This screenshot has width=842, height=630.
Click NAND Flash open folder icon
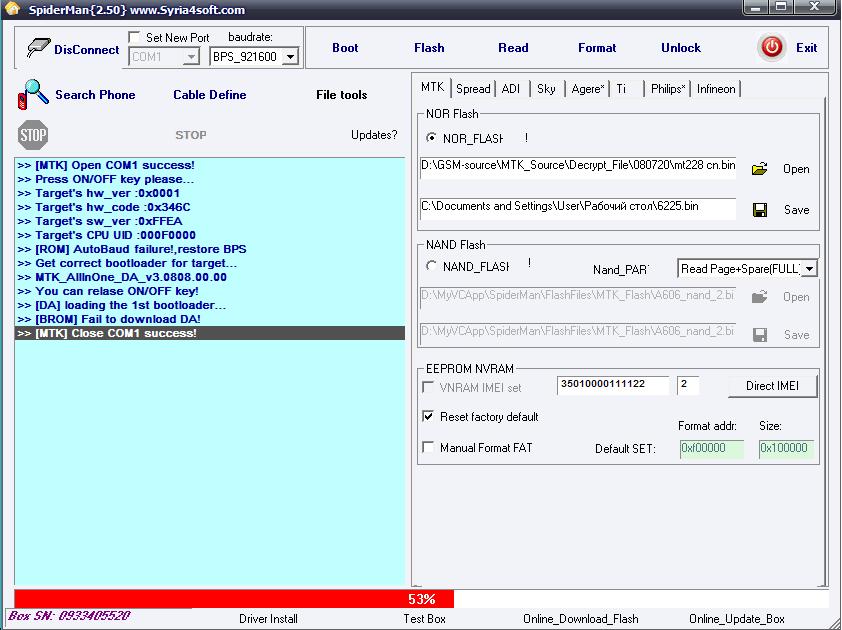pyautogui.click(x=760, y=297)
